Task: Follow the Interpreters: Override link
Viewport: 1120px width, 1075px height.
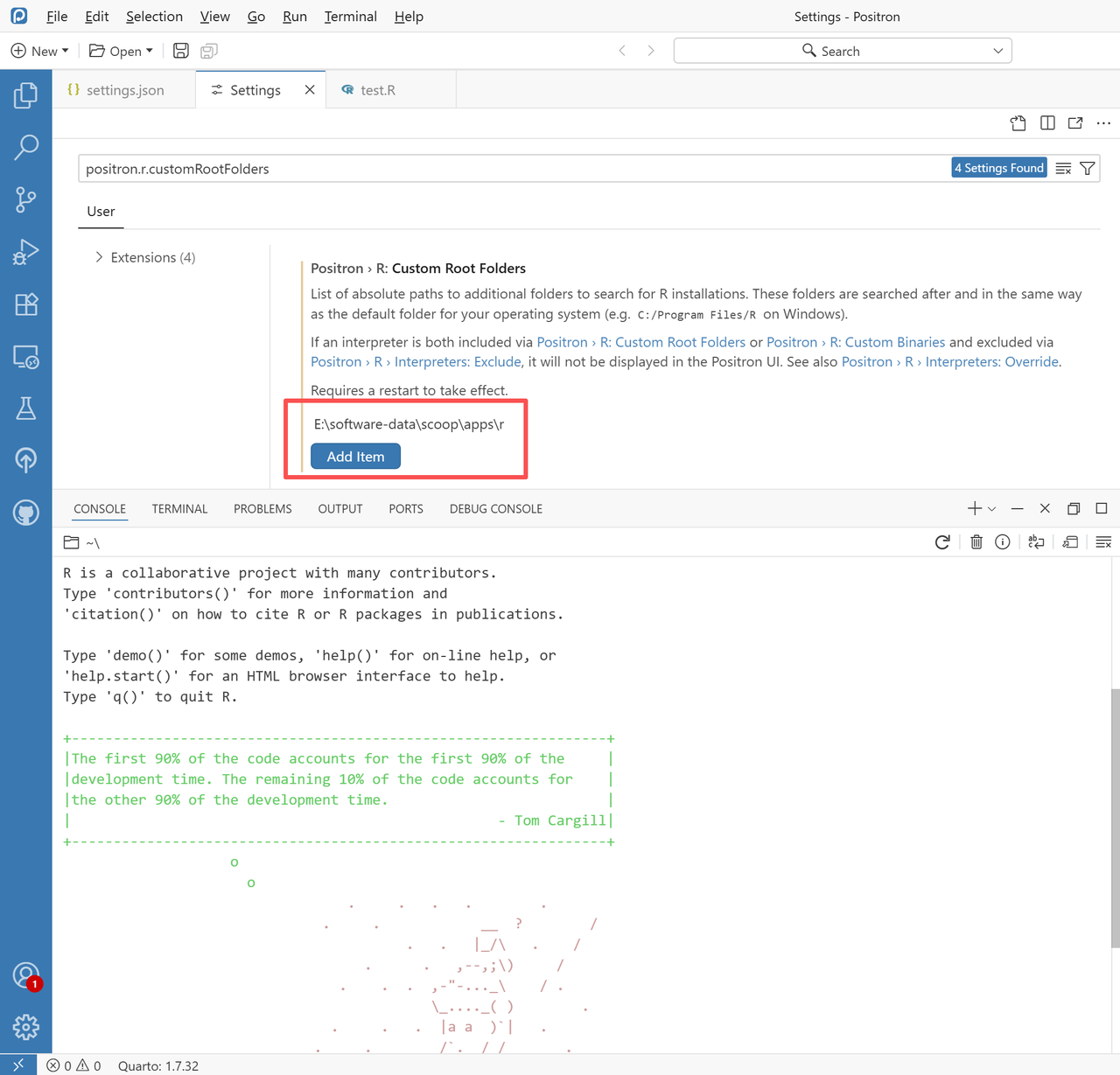Action: point(991,362)
